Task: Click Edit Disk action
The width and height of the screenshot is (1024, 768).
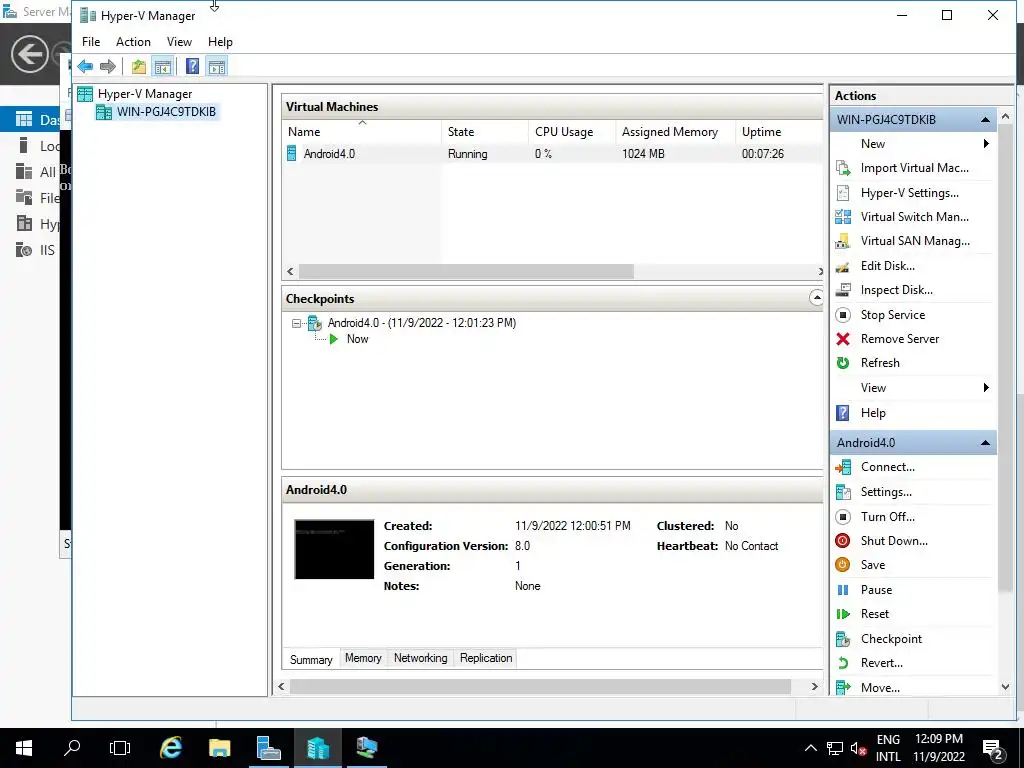Action: tap(888, 266)
